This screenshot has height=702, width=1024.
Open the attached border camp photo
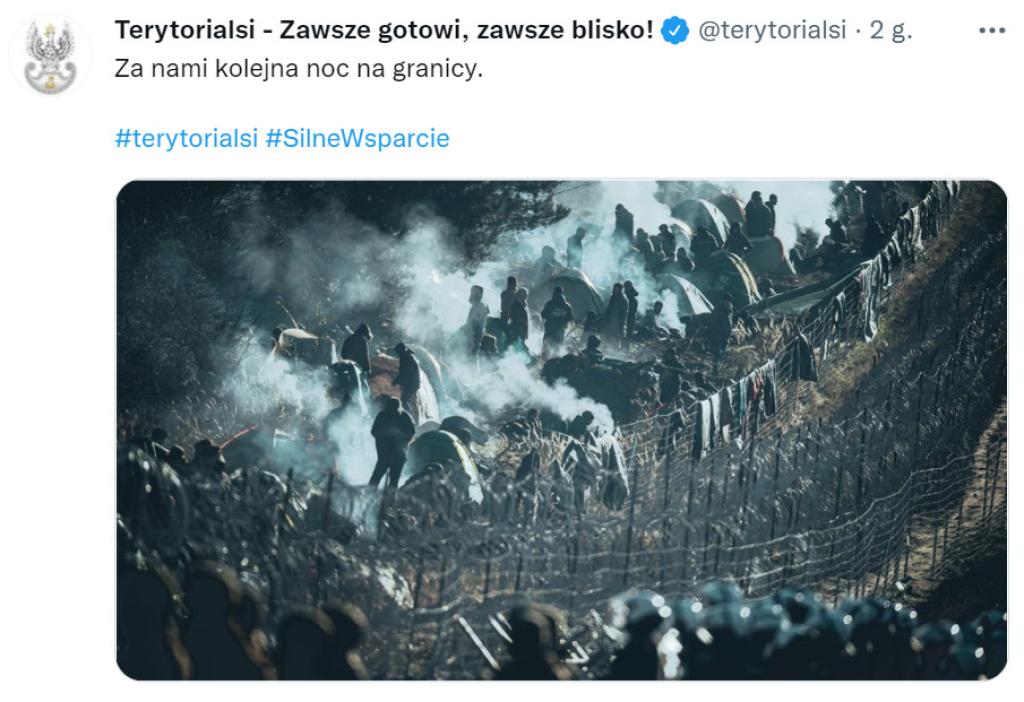pyautogui.click(x=562, y=430)
